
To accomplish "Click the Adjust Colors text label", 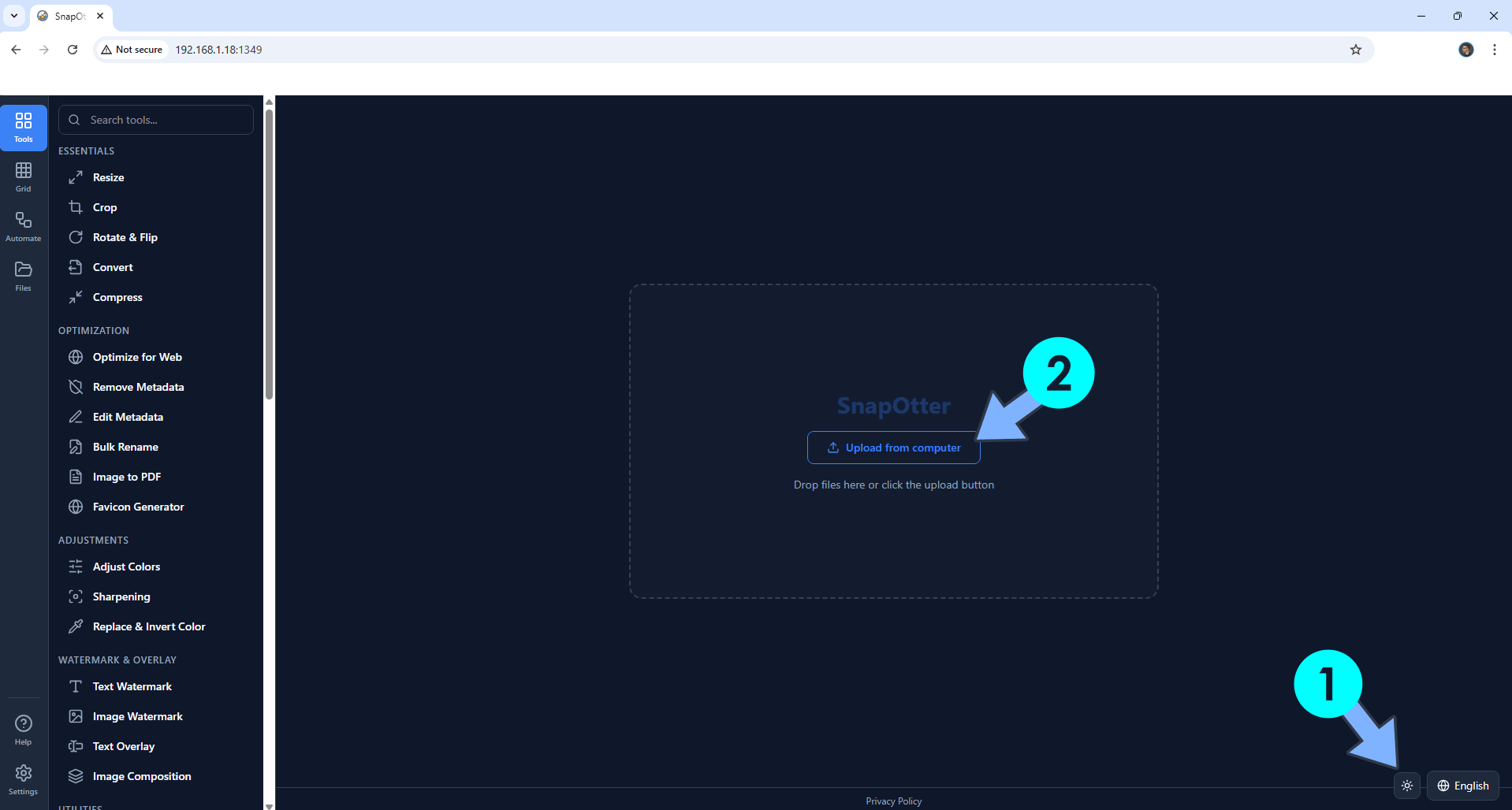I will tap(126, 567).
